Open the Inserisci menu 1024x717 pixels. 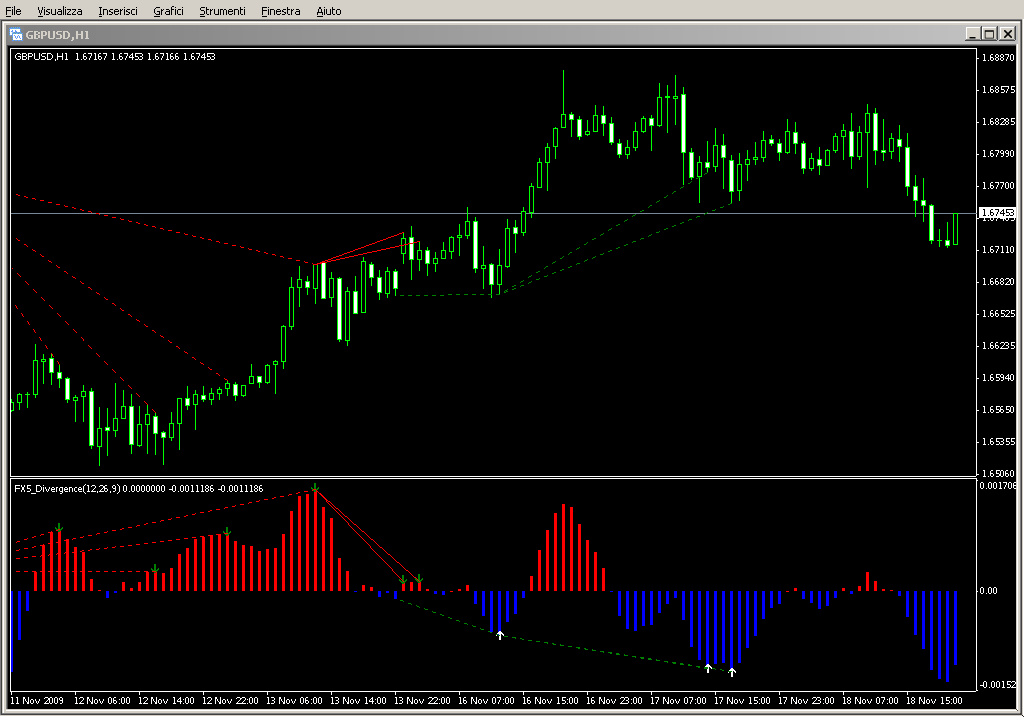[x=118, y=11]
